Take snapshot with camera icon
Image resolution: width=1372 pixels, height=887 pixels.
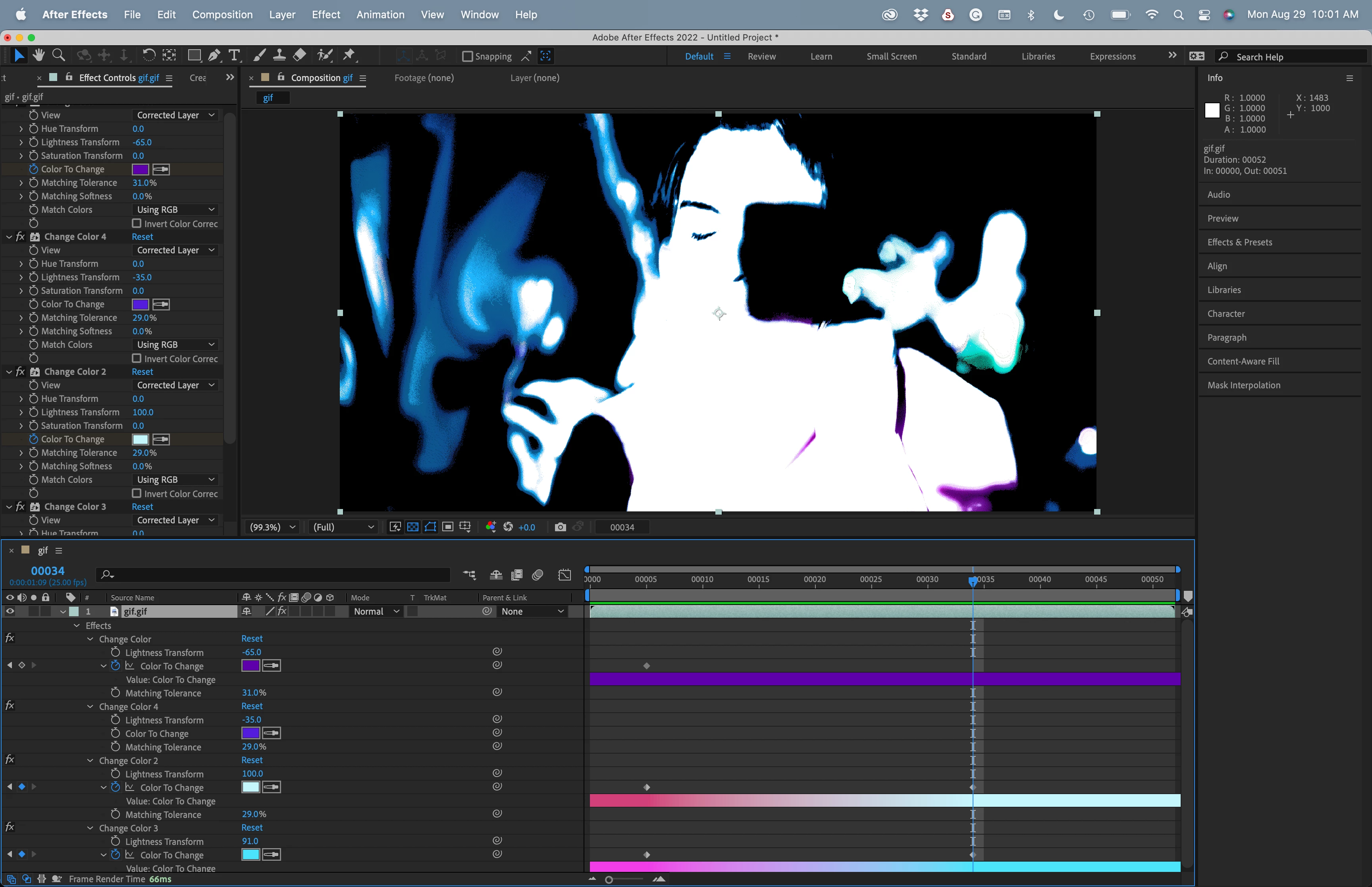pos(560,527)
